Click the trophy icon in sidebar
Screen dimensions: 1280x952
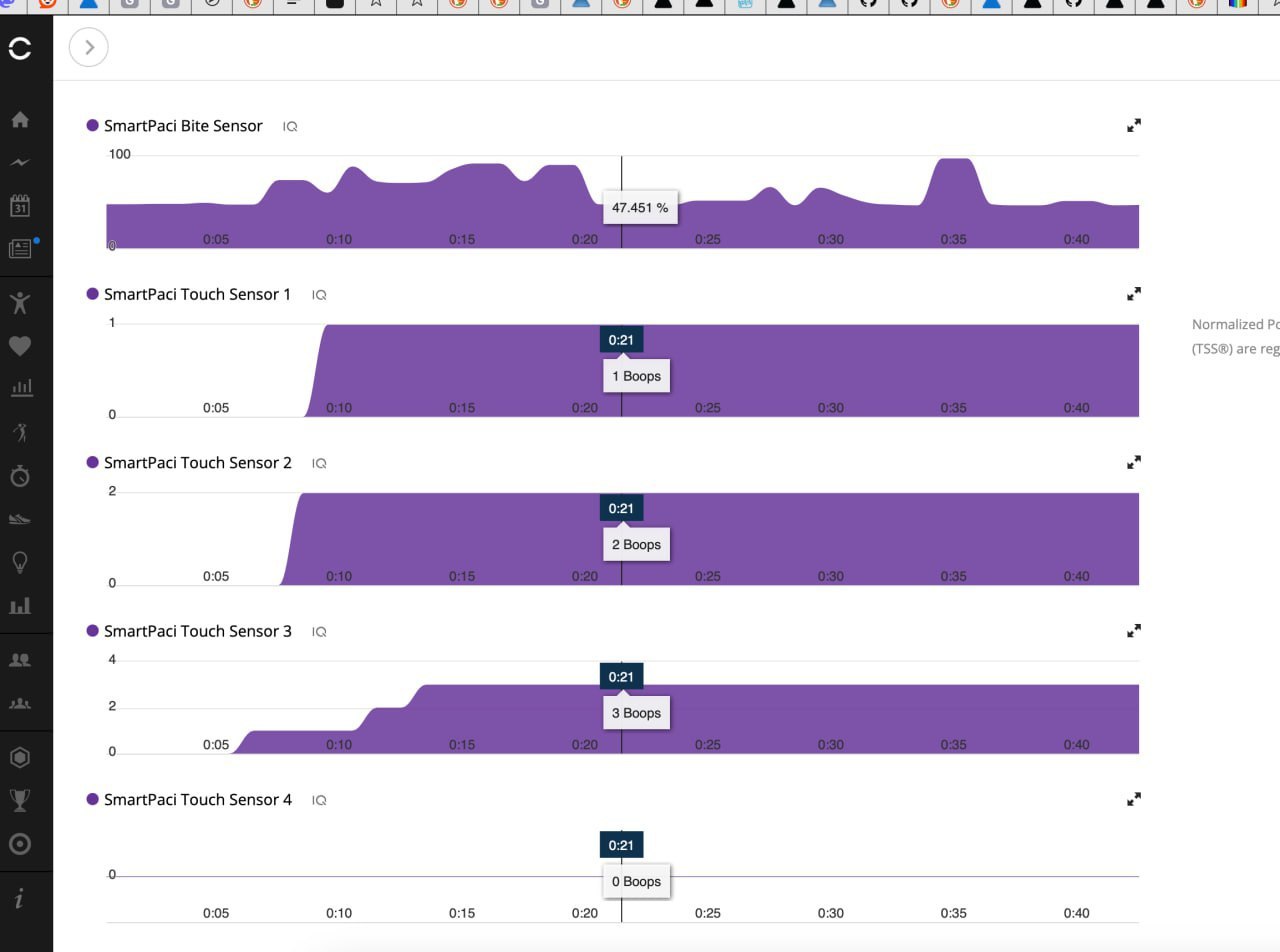(20, 800)
